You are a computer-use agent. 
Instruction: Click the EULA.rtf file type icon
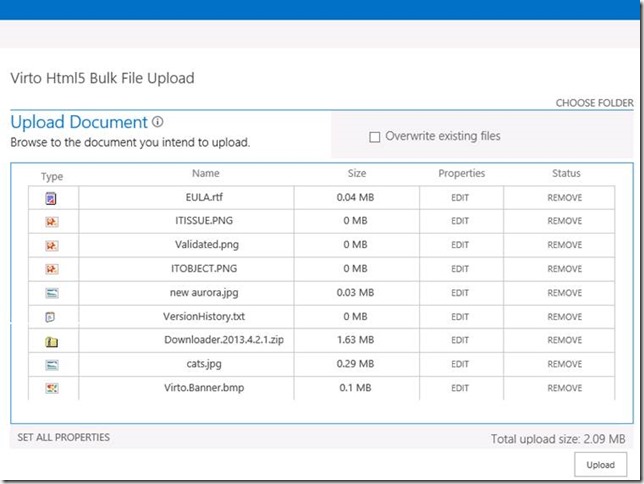pos(51,198)
